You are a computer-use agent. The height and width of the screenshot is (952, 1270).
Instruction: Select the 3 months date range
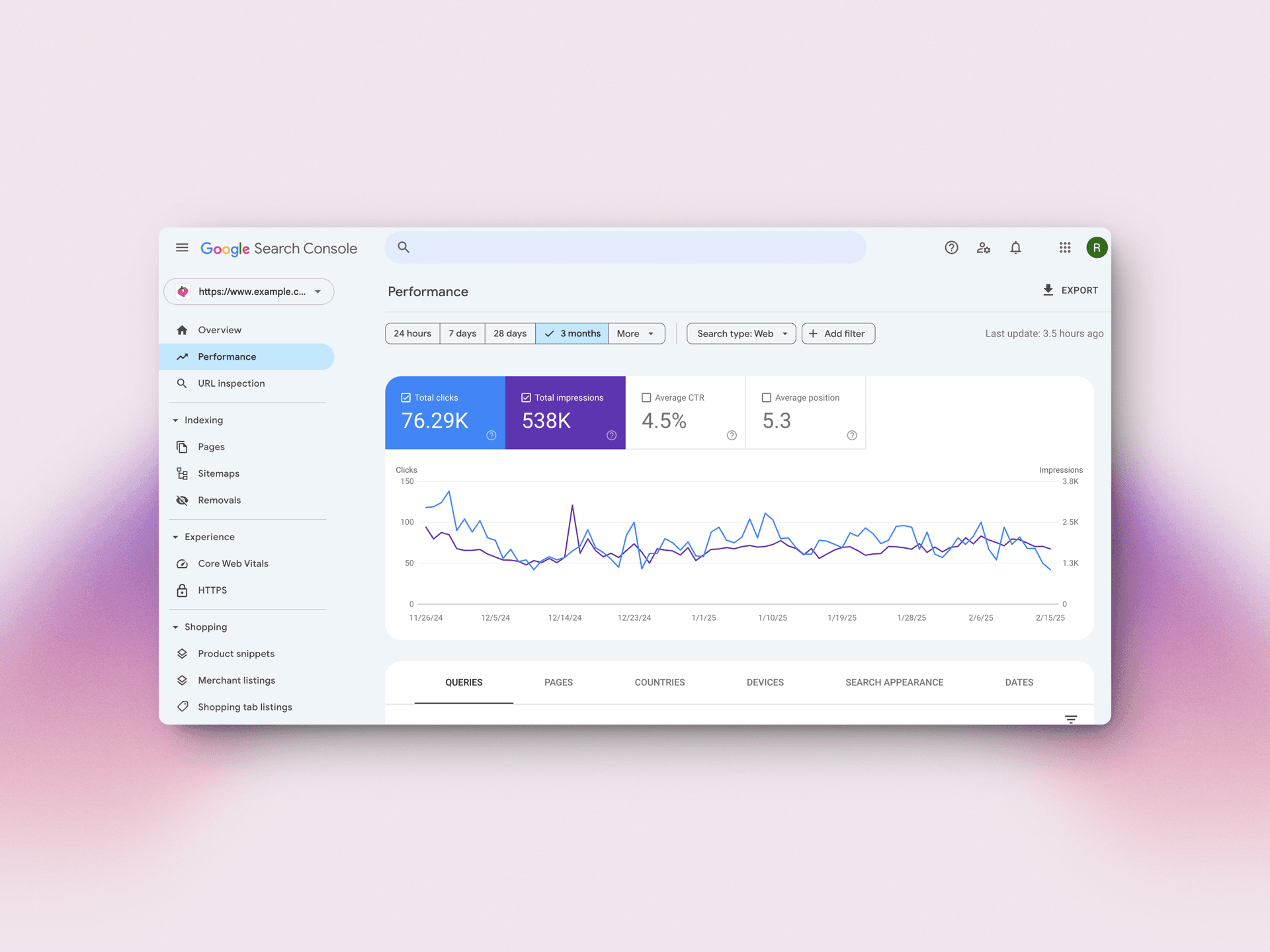(572, 334)
